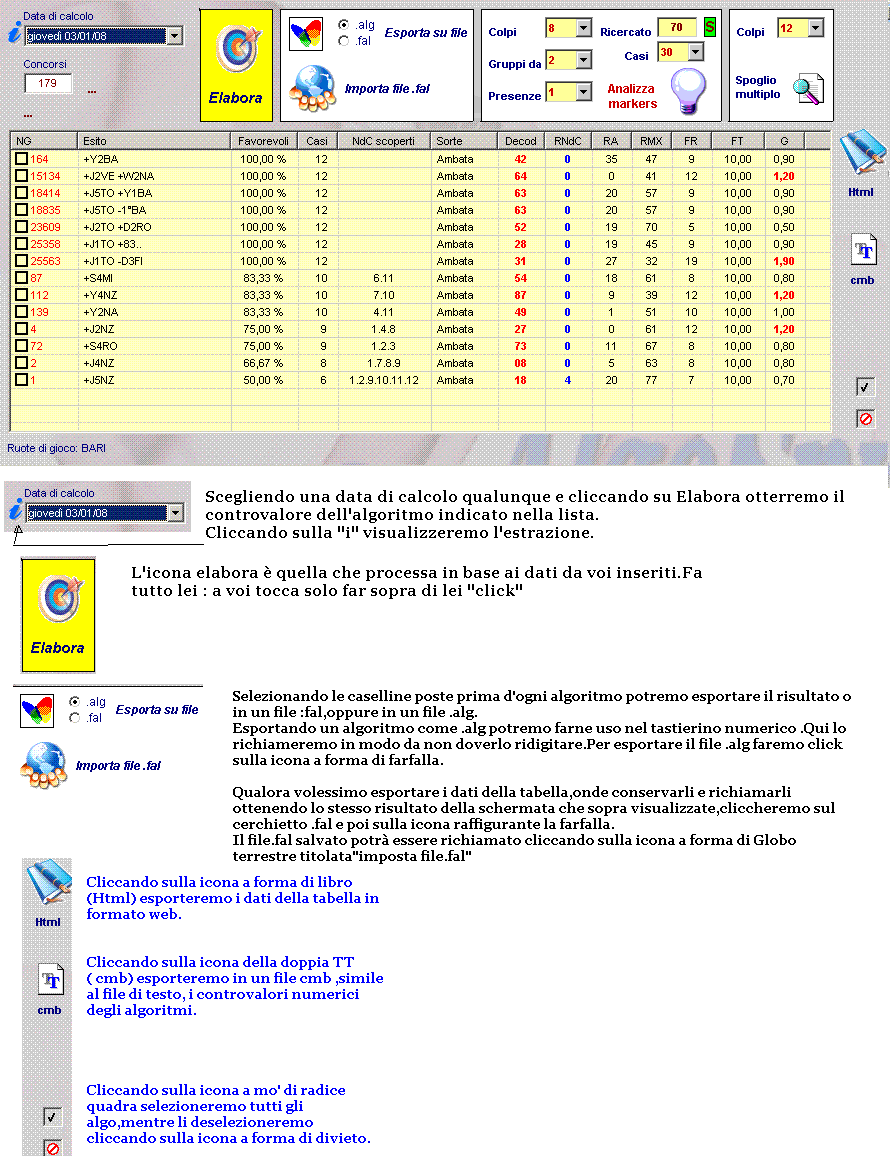Image resolution: width=890 pixels, height=1159 pixels.
Task: Open the Casi dropdown showing 30
Action: pyautogui.click(x=696, y=52)
